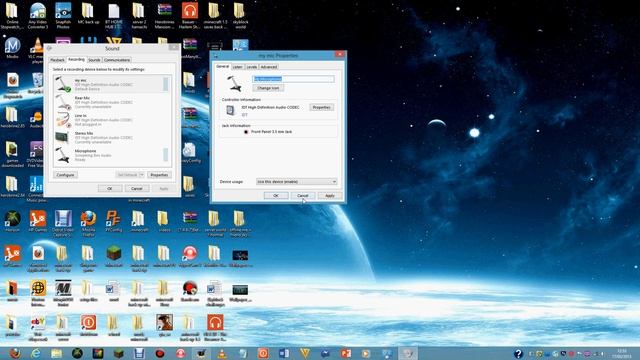Open Firefox from the taskbar
Screen dimensions: 640x360
point(15,353)
